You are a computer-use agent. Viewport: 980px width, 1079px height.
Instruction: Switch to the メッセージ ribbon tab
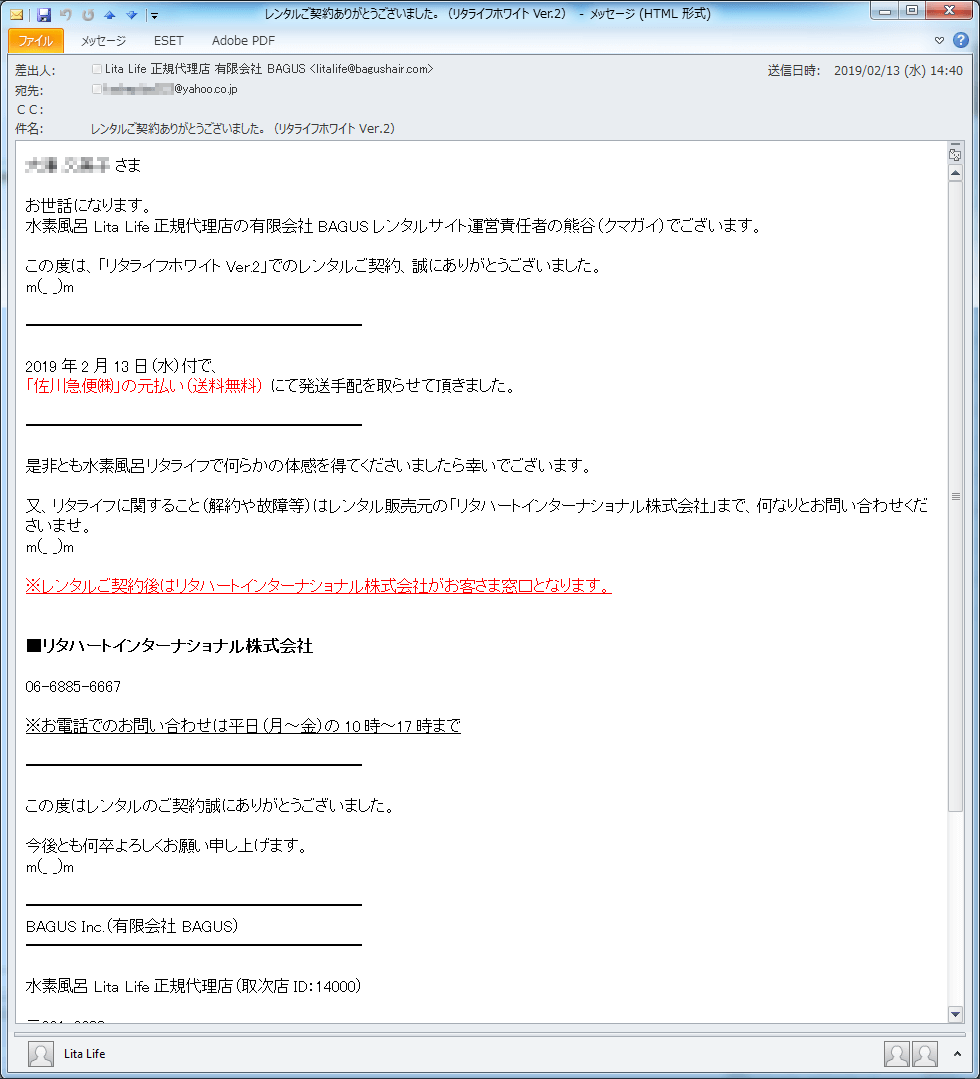click(x=103, y=41)
